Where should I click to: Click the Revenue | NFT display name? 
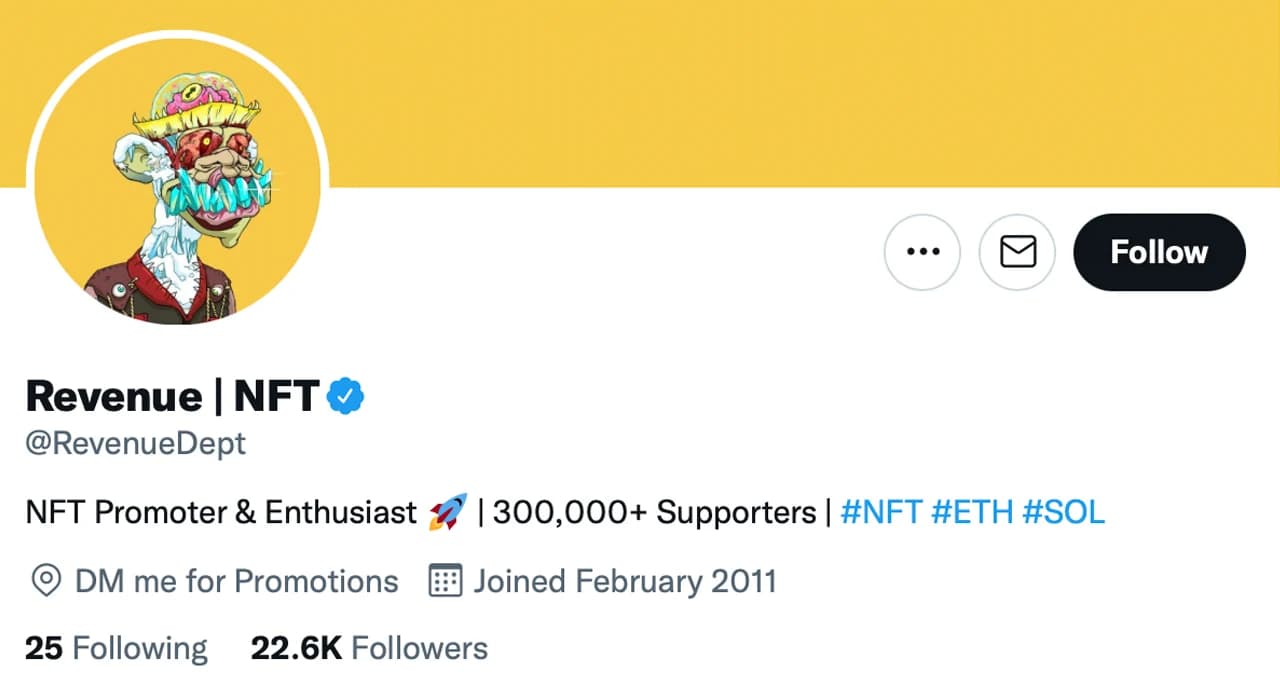[172, 397]
